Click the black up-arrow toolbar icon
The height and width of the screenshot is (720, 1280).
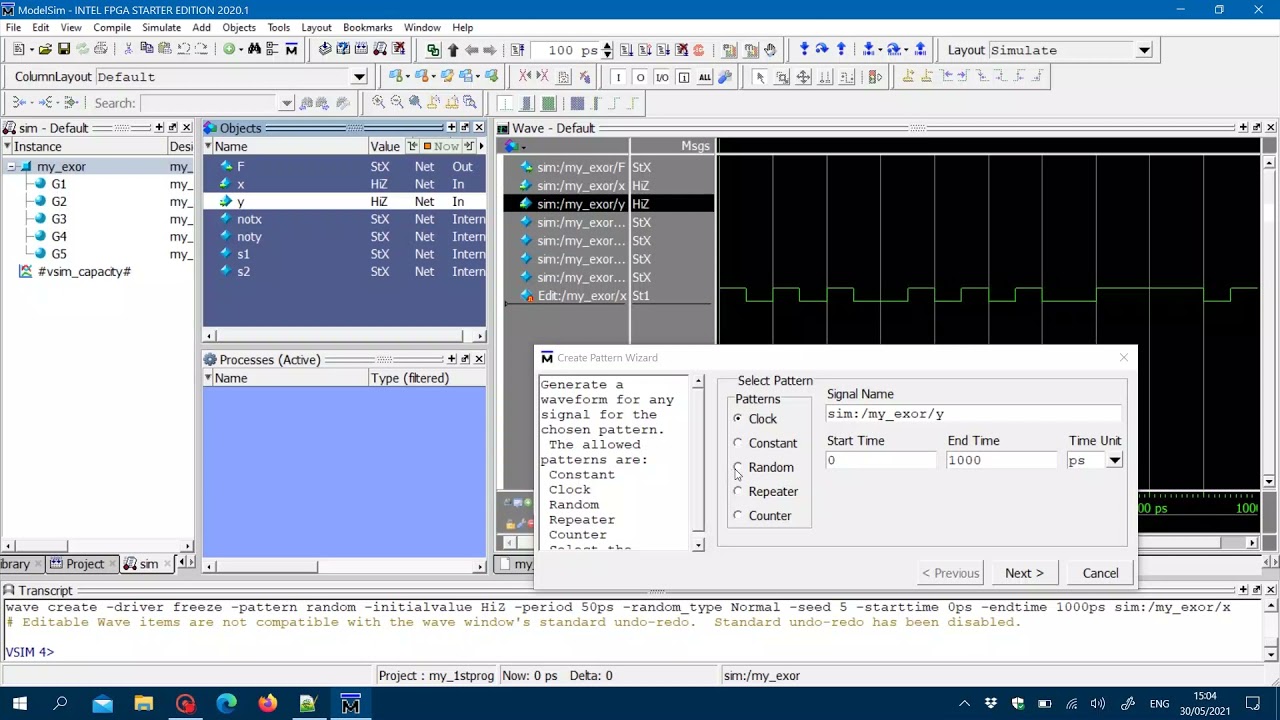tap(452, 50)
